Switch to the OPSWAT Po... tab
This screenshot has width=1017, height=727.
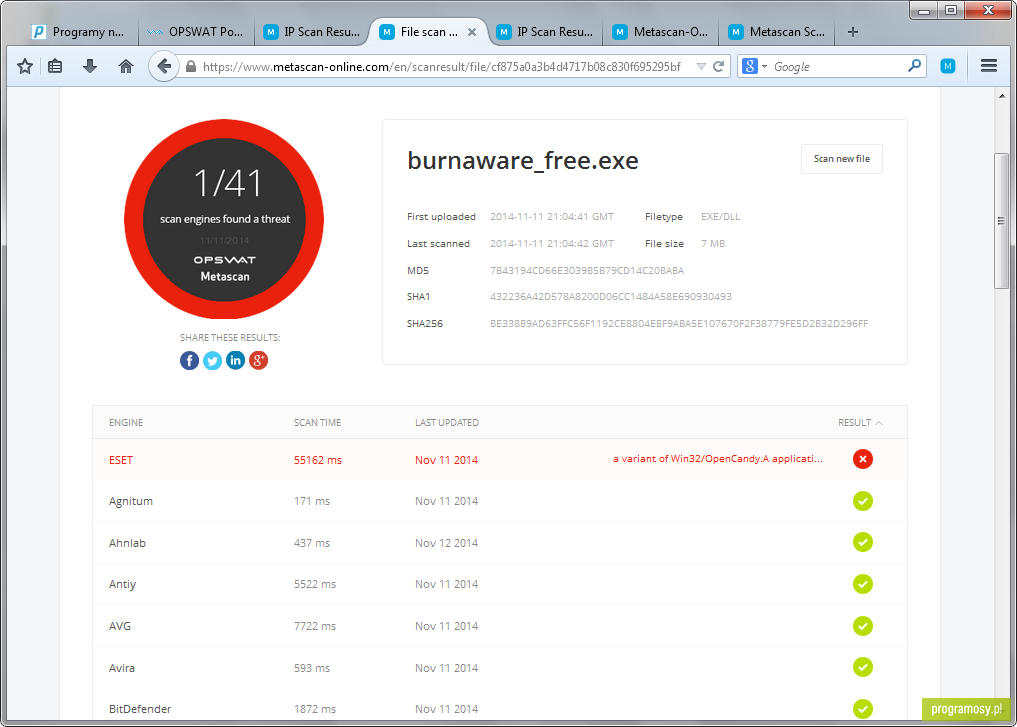pyautogui.click(x=195, y=32)
